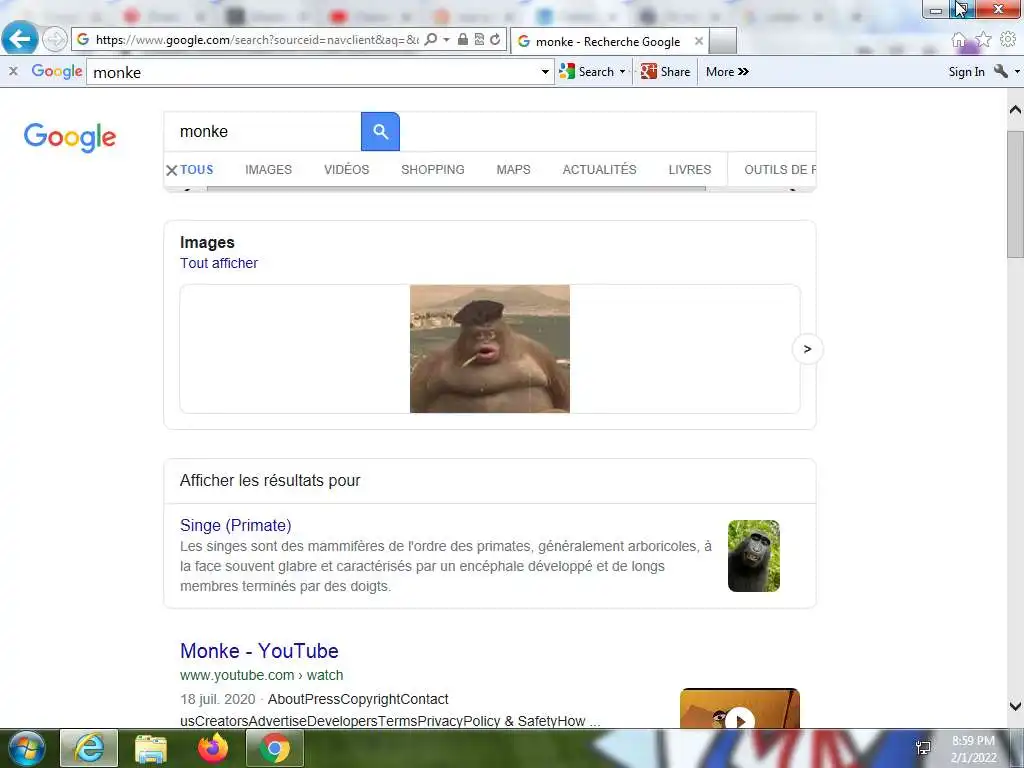This screenshot has height=768, width=1024.
Task: Click the page scroll down arrow
Action: (1015, 706)
